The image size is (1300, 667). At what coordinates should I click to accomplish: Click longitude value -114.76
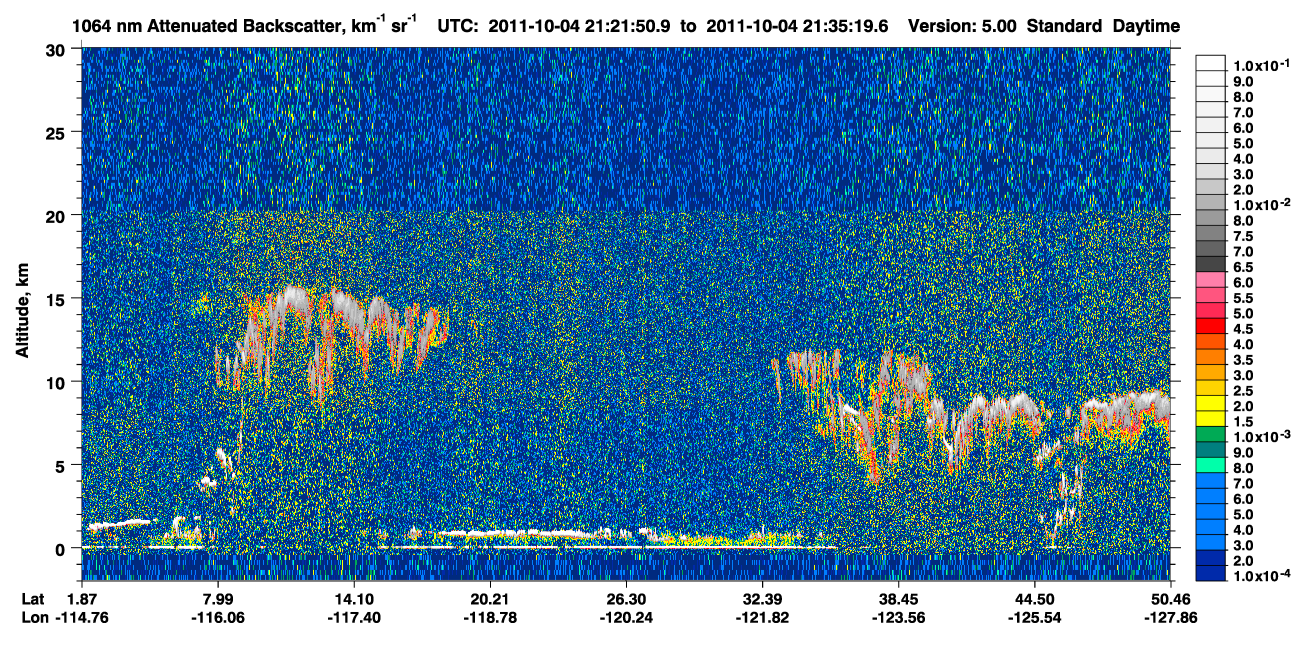tap(82, 617)
